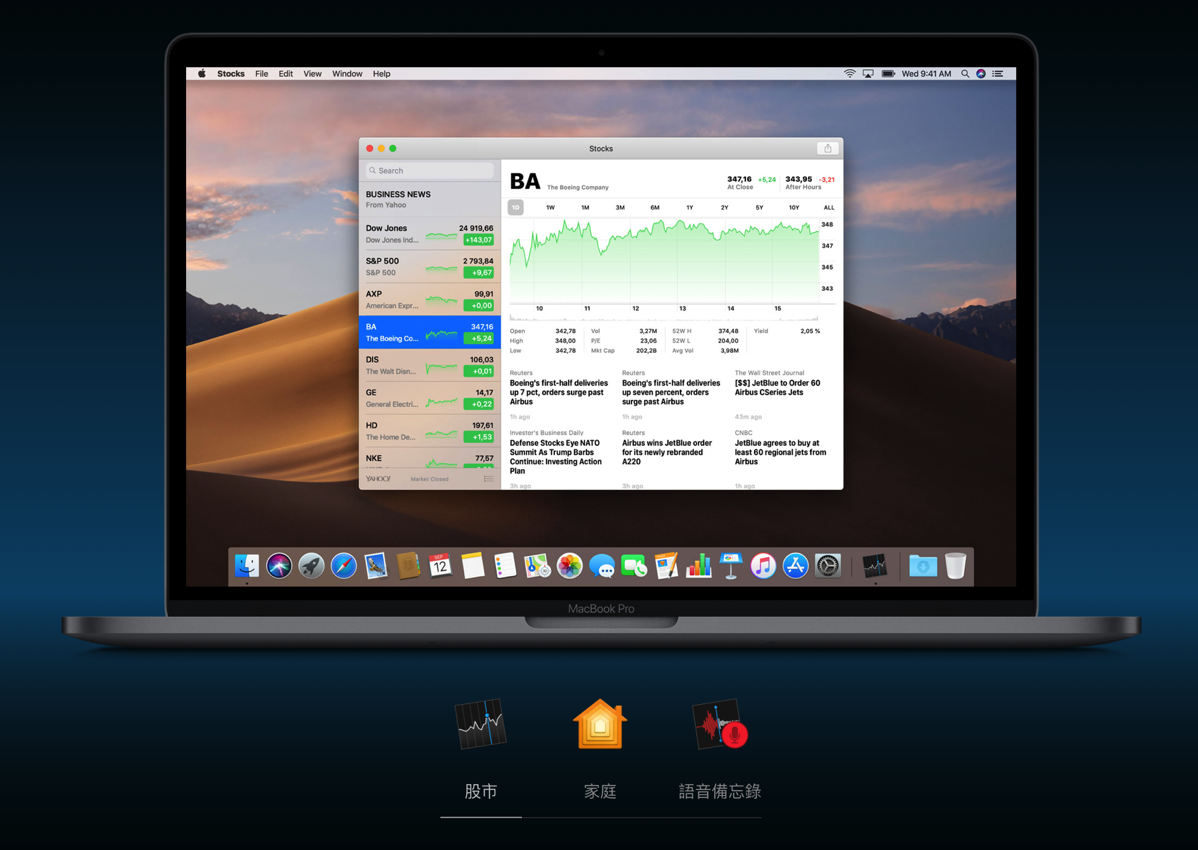Open Notification Center list icon
This screenshot has height=850, width=1198.
point(998,74)
